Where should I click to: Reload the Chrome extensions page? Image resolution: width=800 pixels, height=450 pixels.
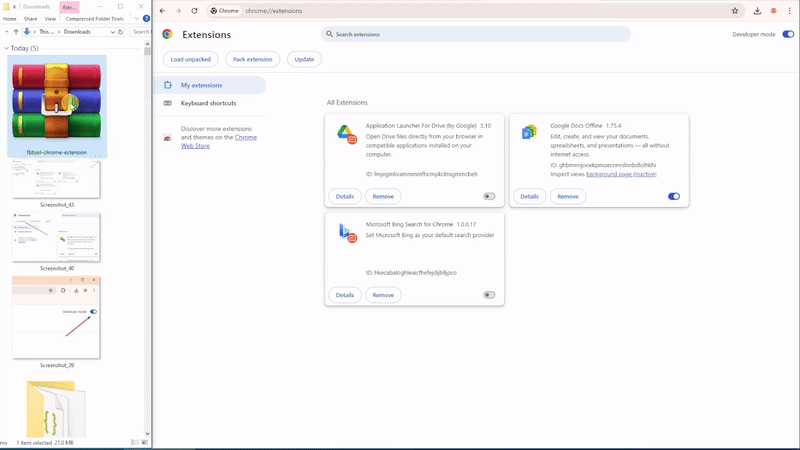[x=194, y=11]
